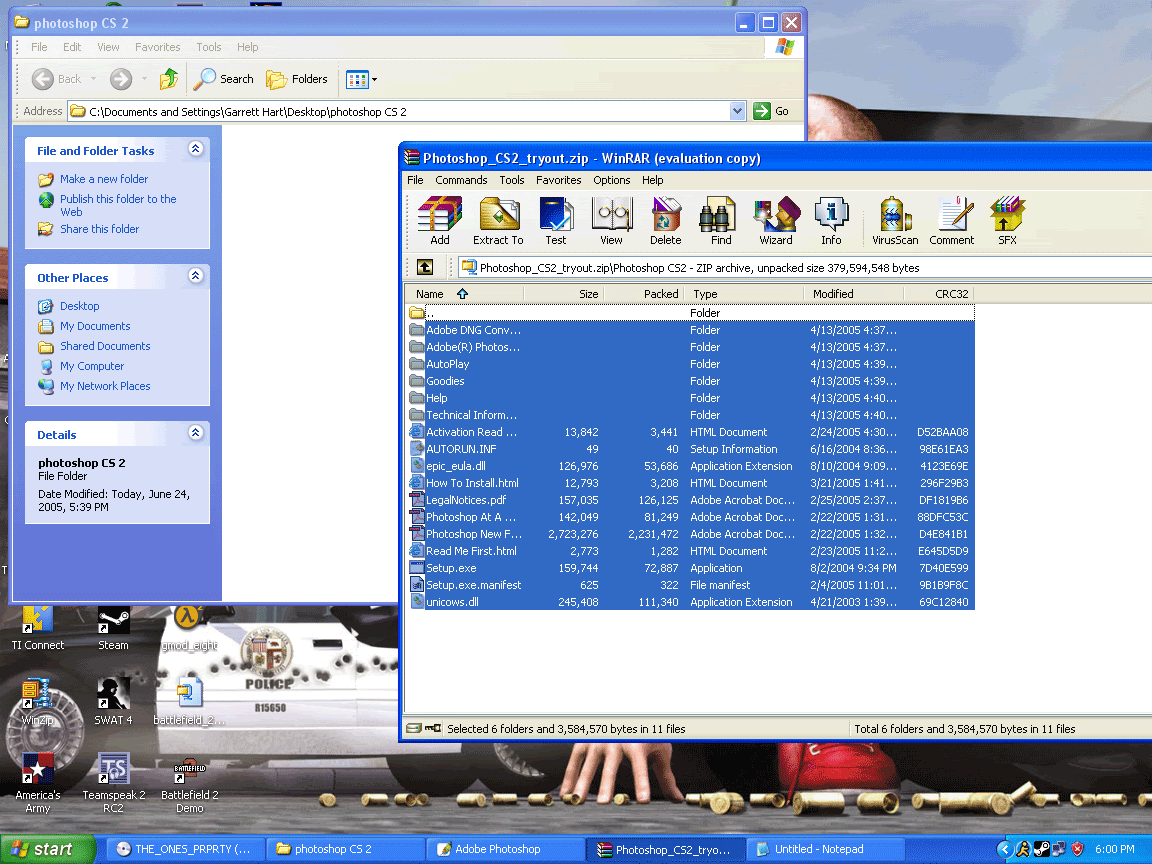This screenshot has height=864, width=1152.
Task: Select the AUTORUN.INF file row
Action: tap(691, 449)
